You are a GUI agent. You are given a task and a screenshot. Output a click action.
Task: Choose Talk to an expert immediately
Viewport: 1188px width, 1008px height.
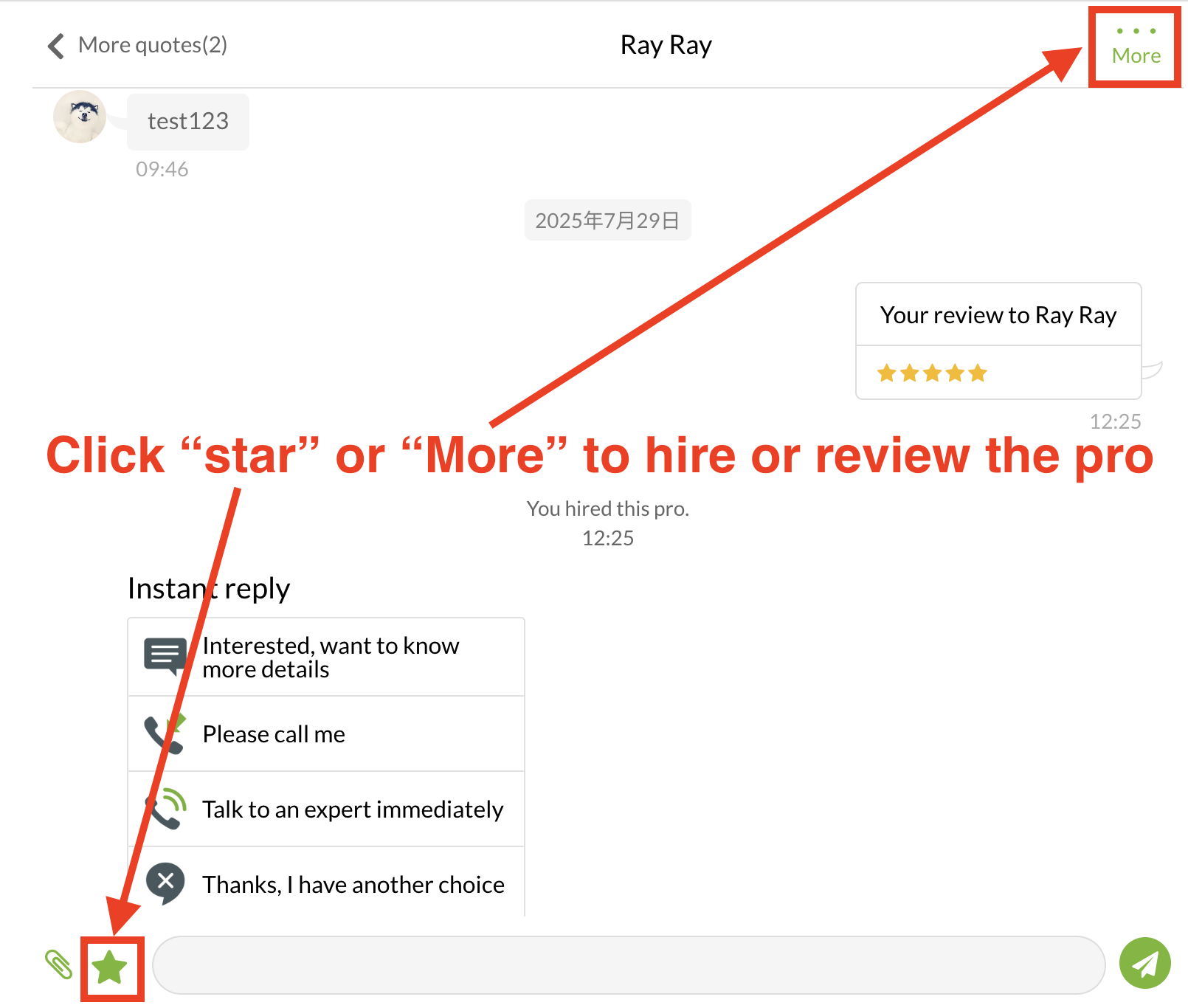tap(352, 809)
